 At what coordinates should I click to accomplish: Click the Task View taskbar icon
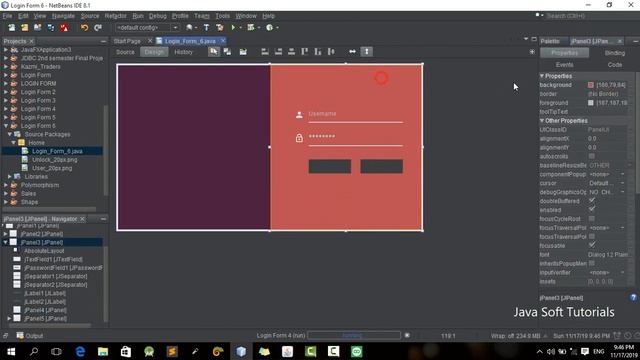point(56,351)
